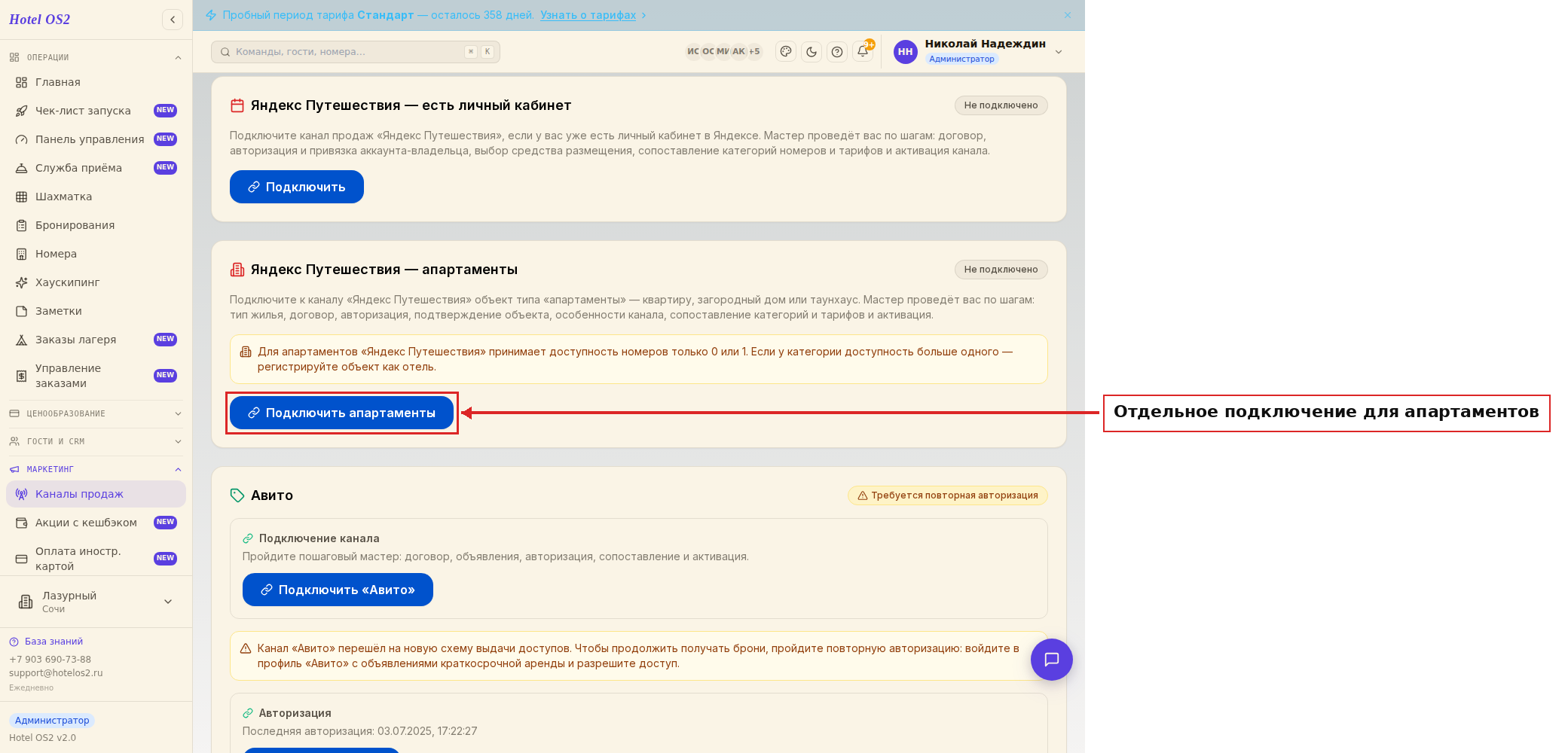Click the grid icon beside Шахматка
Viewport: 1568px width, 753px height.
(x=22, y=197)
